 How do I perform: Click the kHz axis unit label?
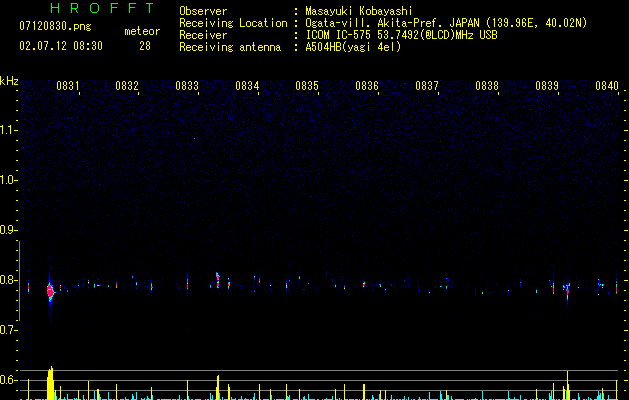tap(9, 81)
